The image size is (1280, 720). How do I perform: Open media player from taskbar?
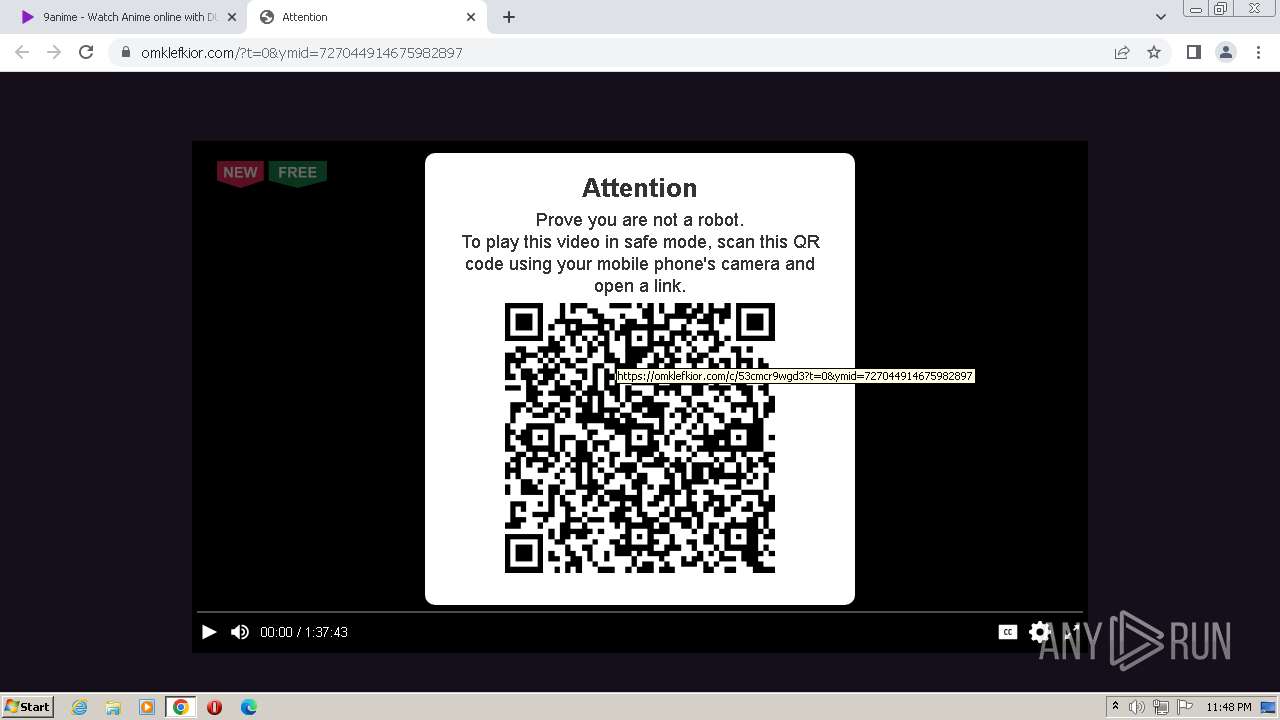click(147, 707)
